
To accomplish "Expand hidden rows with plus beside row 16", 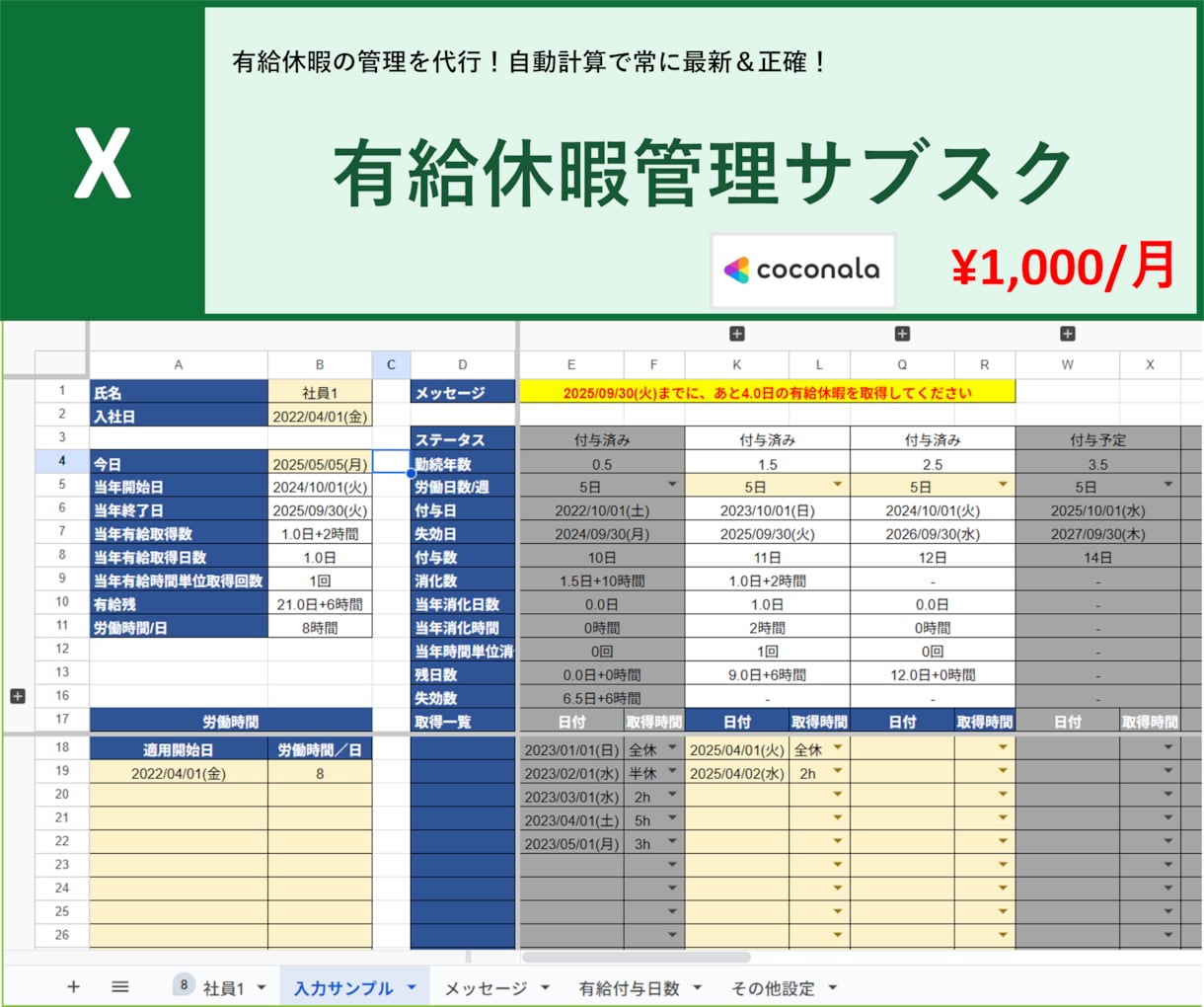I will coord(17,696).
